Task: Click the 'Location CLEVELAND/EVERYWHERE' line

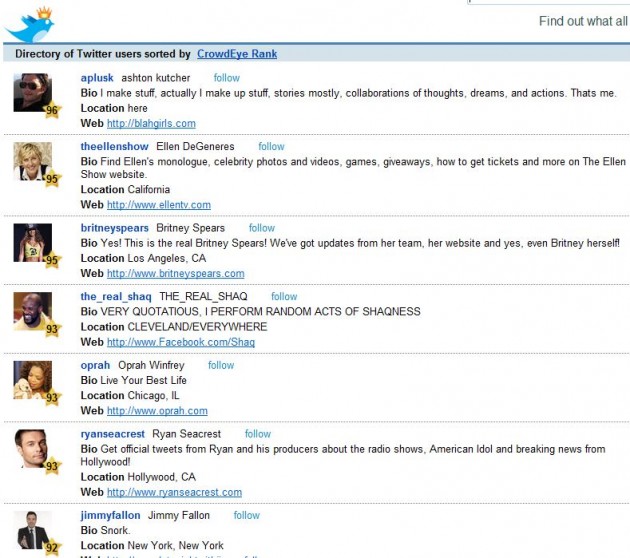Action: [x=174, y=327]
